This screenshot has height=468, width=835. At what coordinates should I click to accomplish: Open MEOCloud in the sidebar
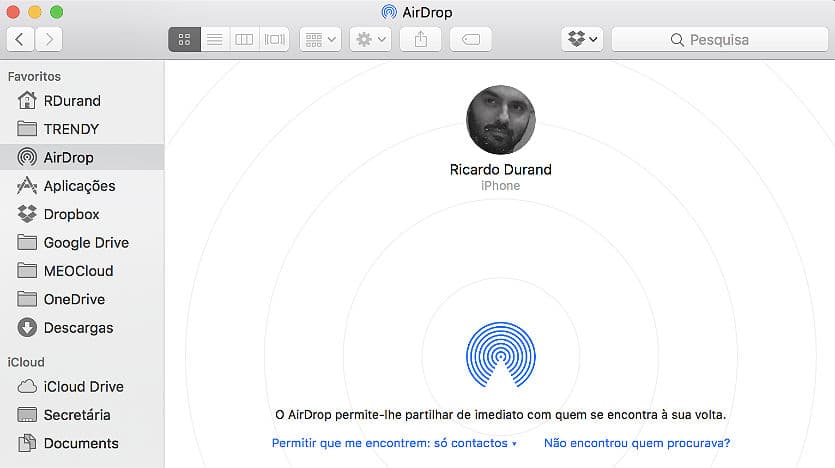82,271
